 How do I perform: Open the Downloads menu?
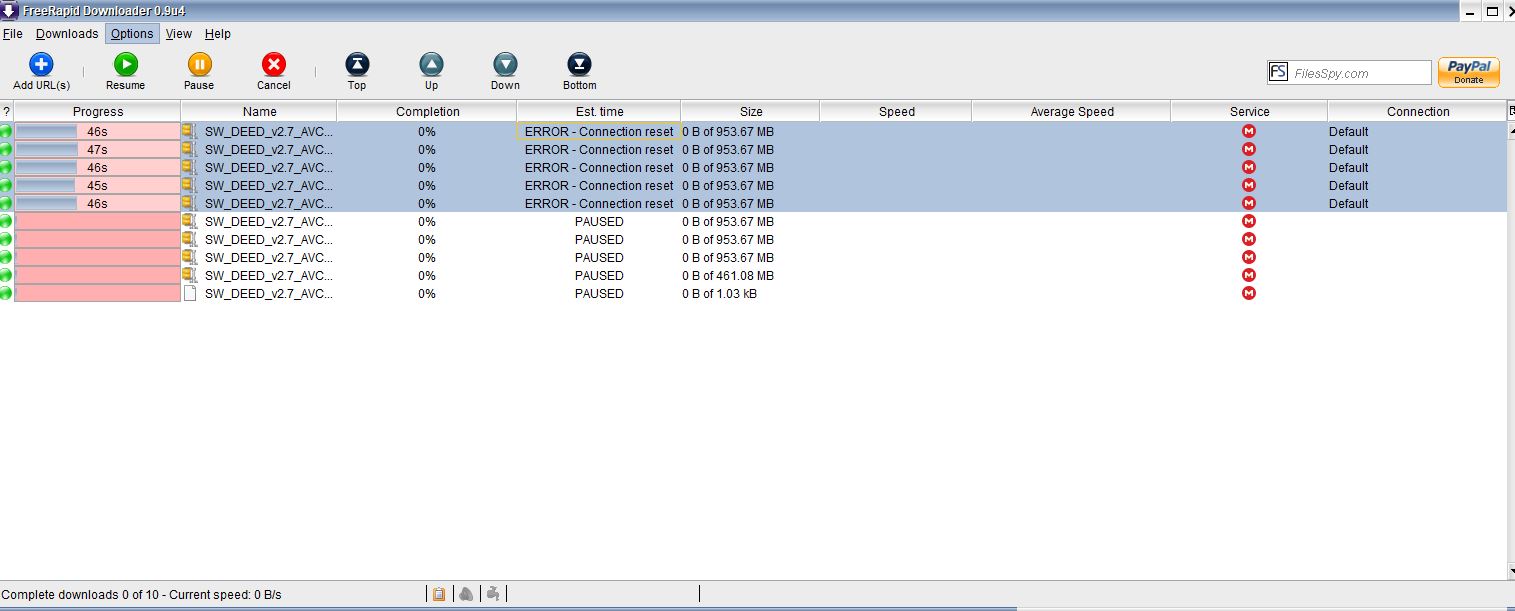(x=67, y=34)
